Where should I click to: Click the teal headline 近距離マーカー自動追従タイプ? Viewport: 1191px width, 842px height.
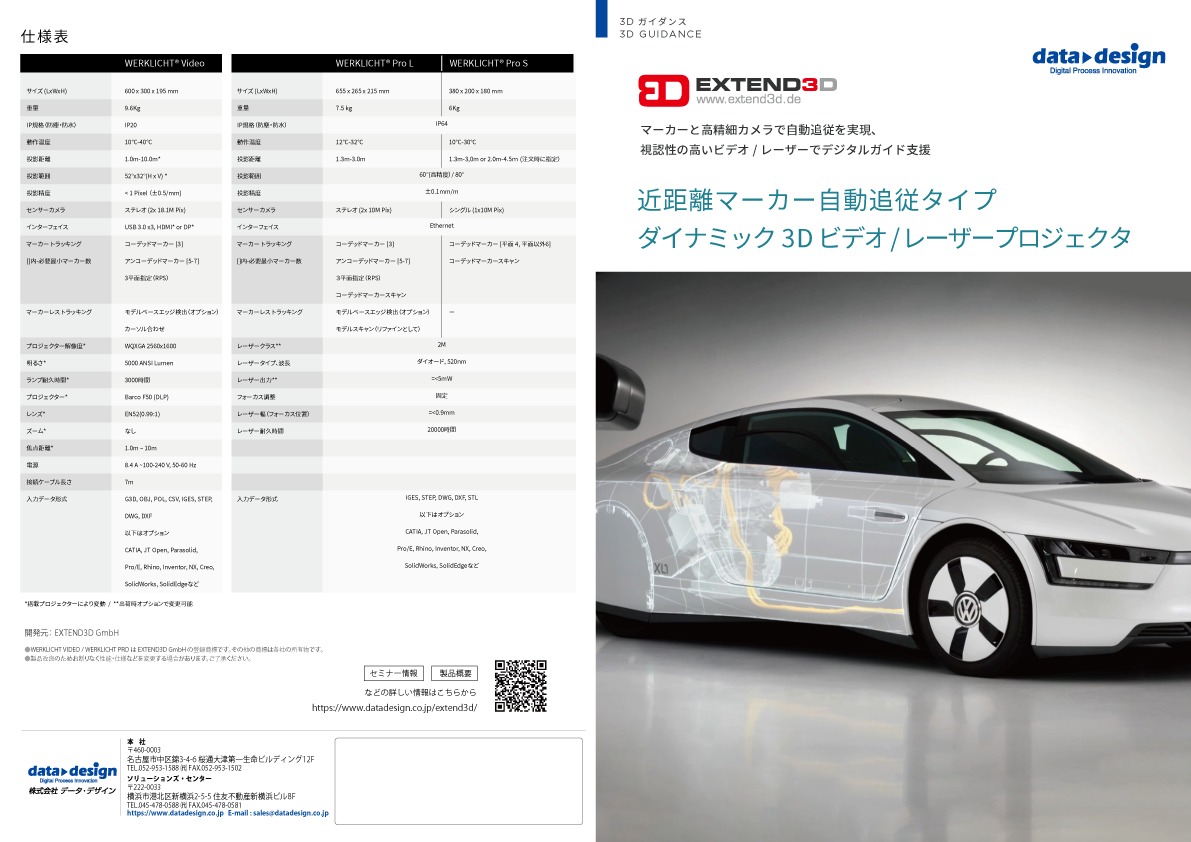tap(817, 200)
